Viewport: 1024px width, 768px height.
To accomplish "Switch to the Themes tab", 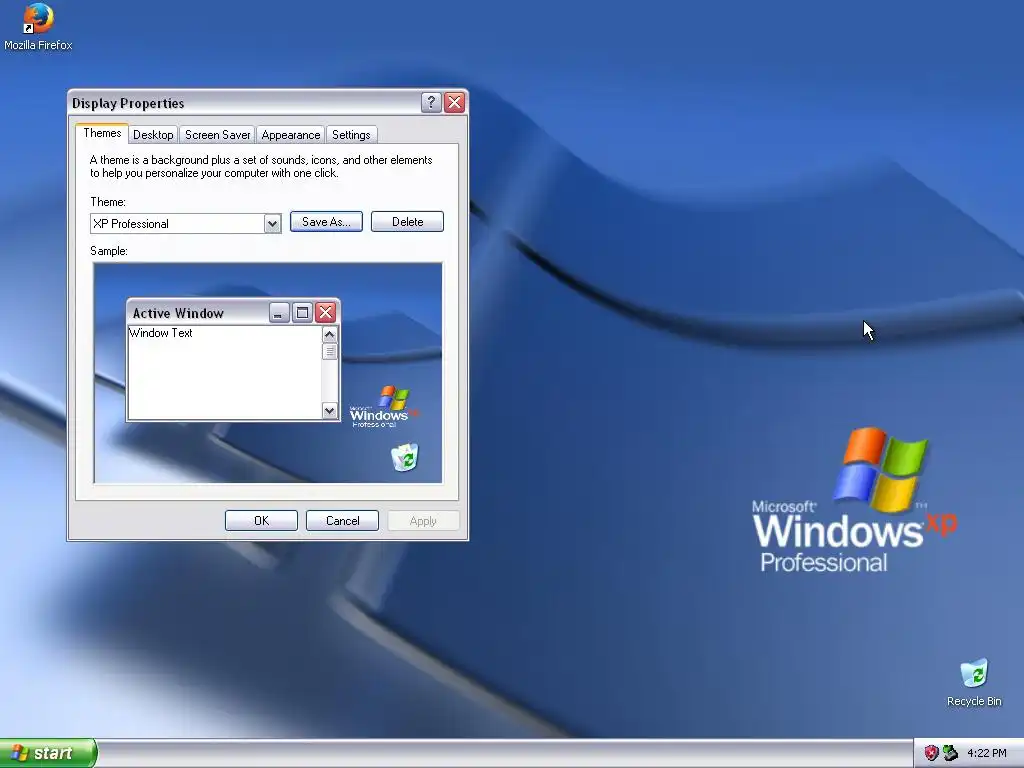I will [102, 133].
